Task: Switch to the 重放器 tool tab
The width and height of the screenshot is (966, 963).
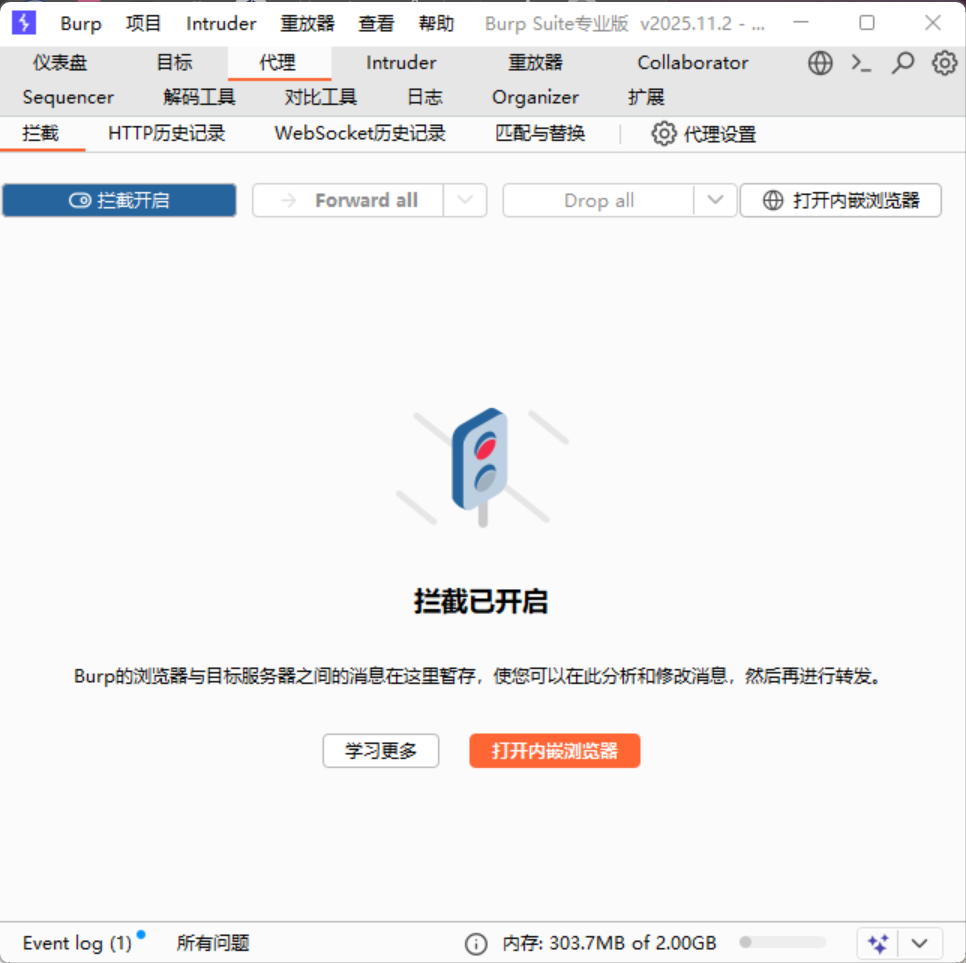Action: click(535, 63)
